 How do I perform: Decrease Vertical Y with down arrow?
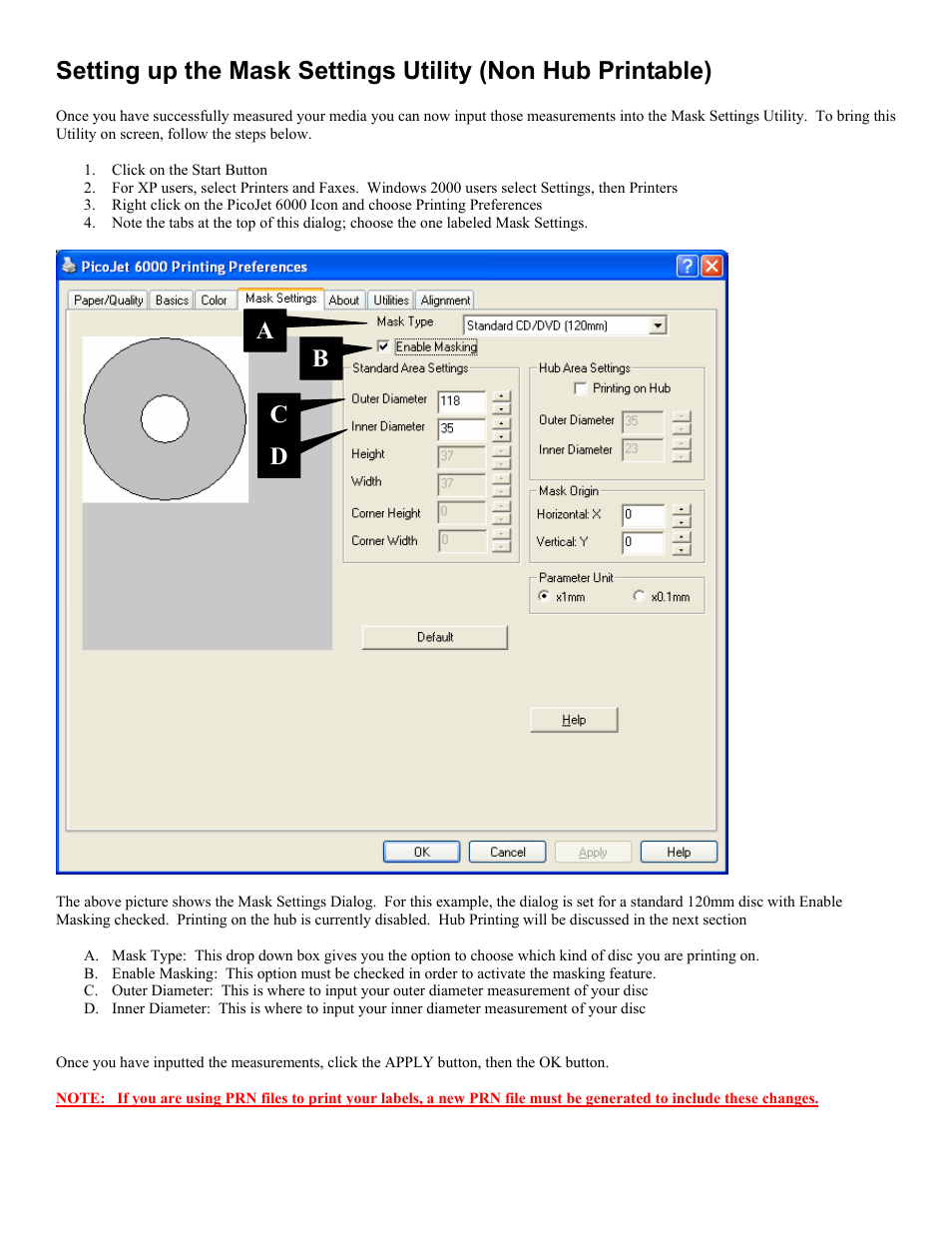point(682,548)
